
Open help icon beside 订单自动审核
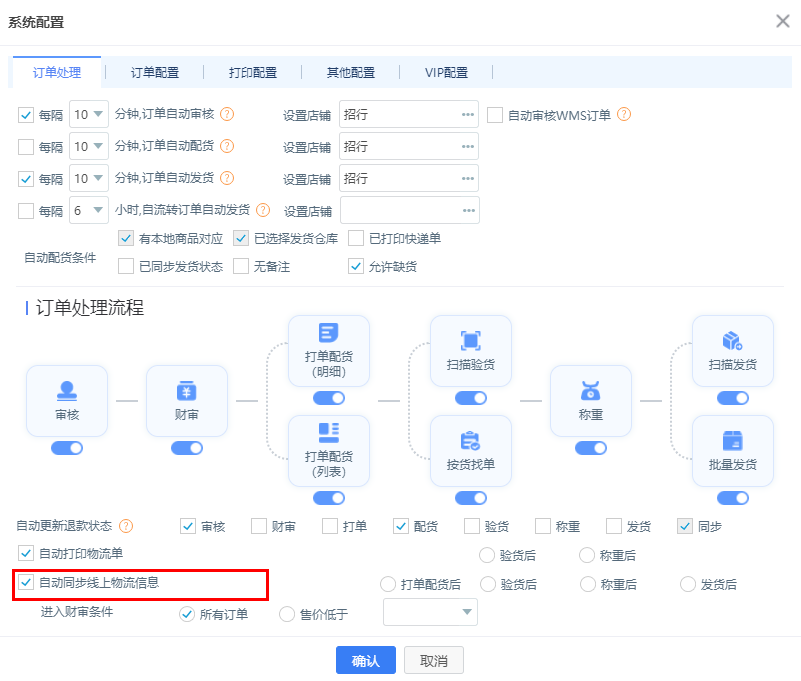pyautogui.click(x=227, y=114)
